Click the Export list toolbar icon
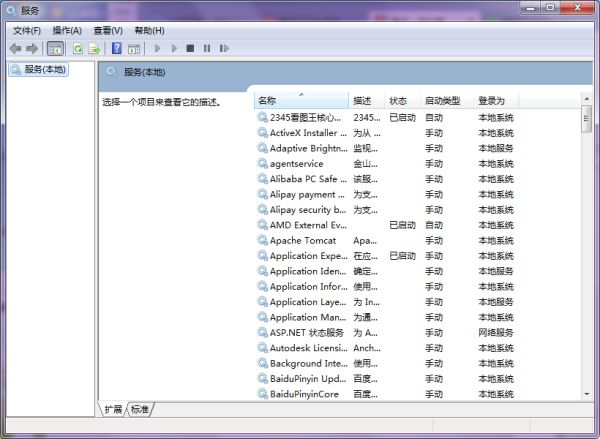Image resolution: width=600 pixels, height=439 pixels. [x=94, y=49]
